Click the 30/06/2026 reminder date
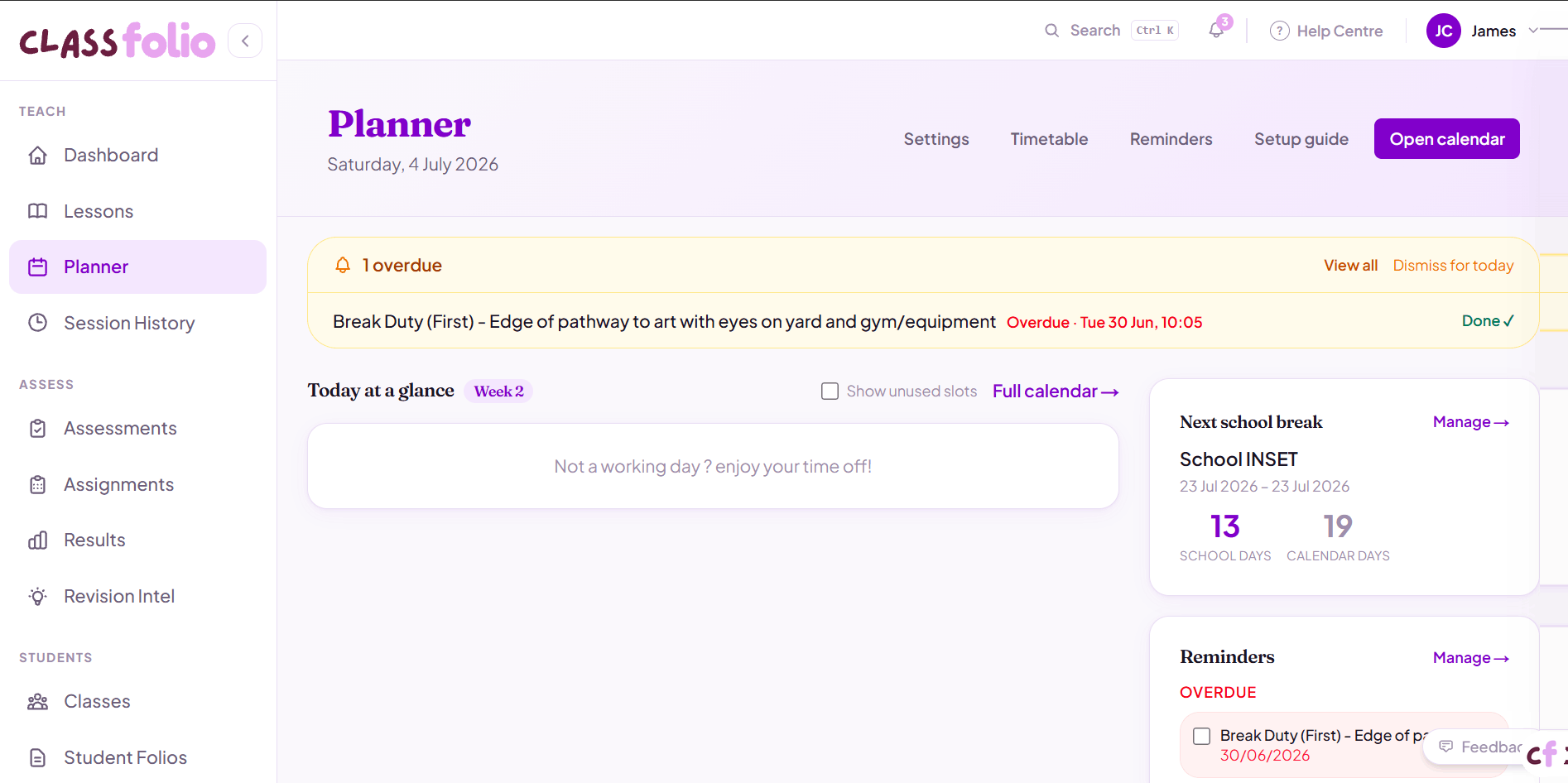 1265,756
